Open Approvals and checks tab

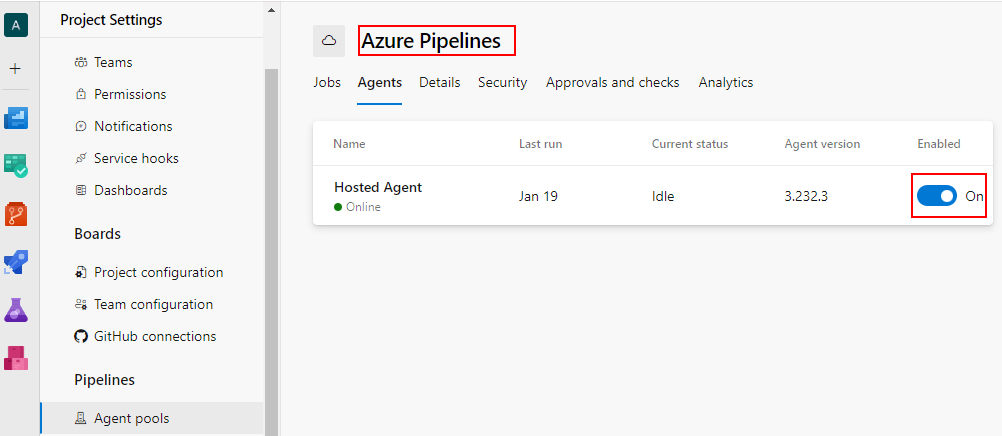coord(612,83)
